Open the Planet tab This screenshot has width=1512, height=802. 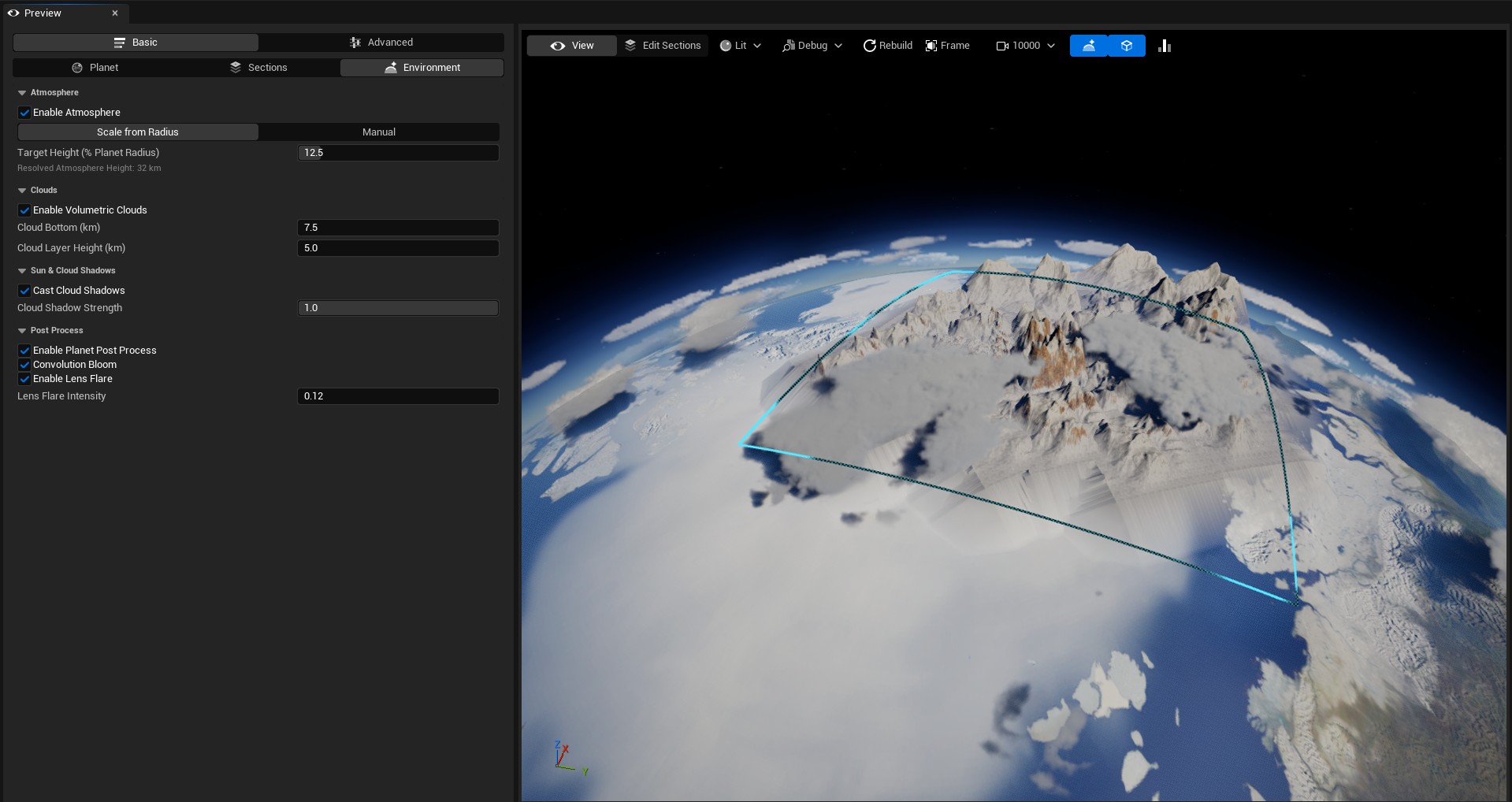(x=95, y=68)
